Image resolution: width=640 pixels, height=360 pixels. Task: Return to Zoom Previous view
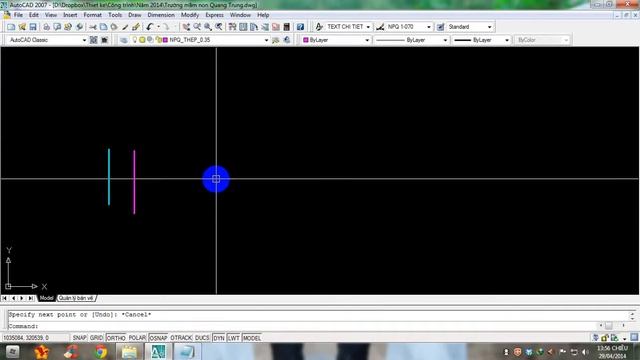click(x=219, y=27)
